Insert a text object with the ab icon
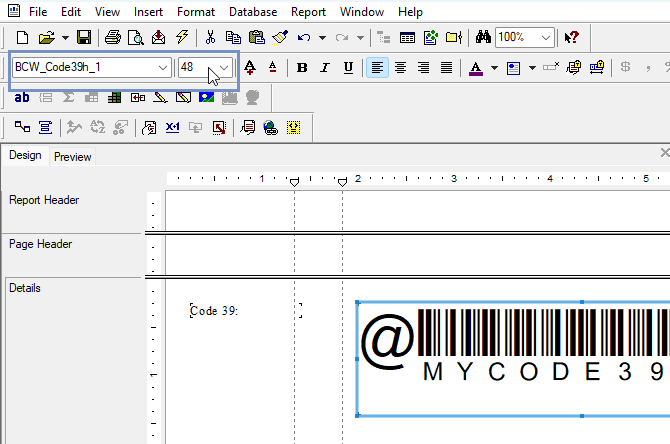 22,98
